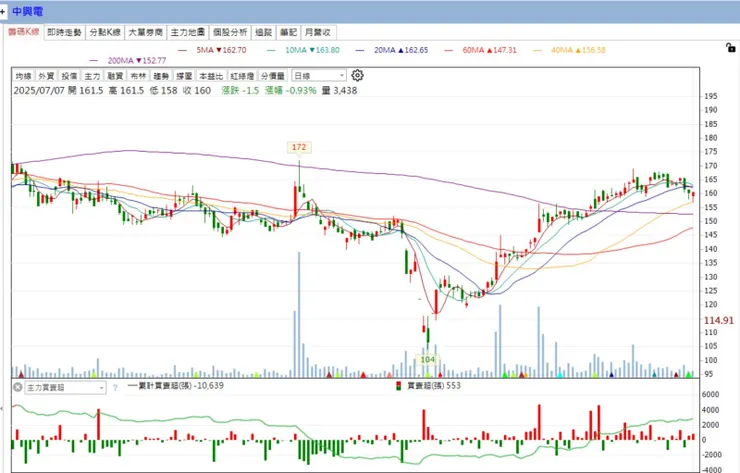Click the 20MA legend entry
This screenshot has width=740, height=473.
[x=392, y=50]
